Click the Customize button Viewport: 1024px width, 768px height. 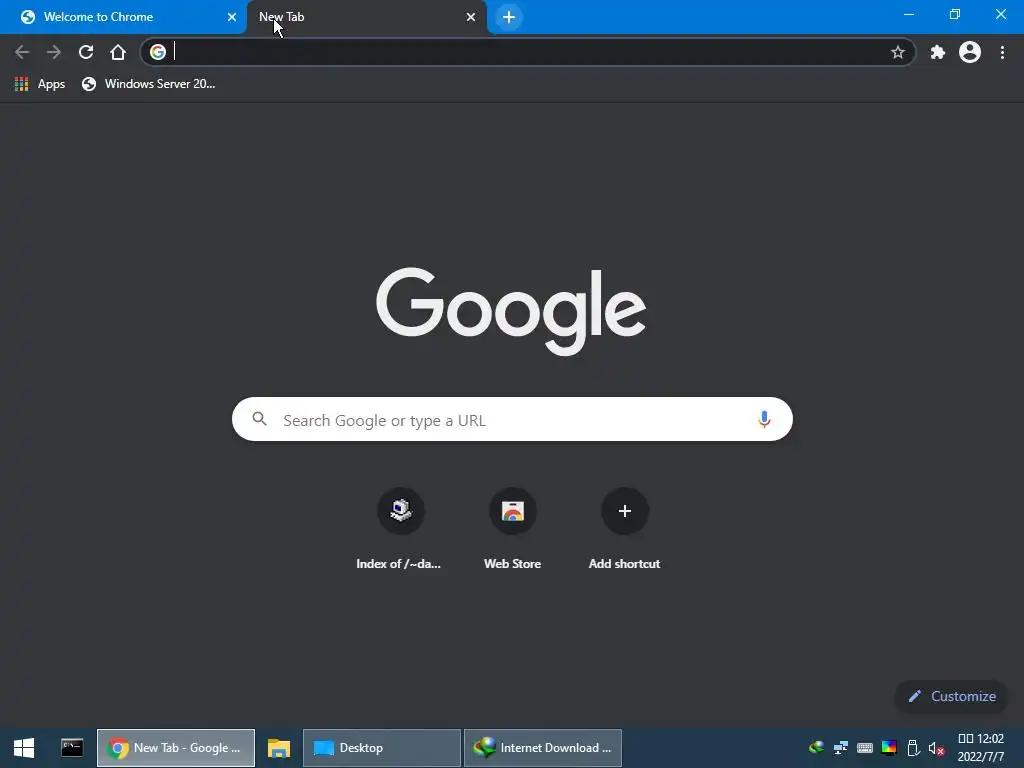(952, 696)
